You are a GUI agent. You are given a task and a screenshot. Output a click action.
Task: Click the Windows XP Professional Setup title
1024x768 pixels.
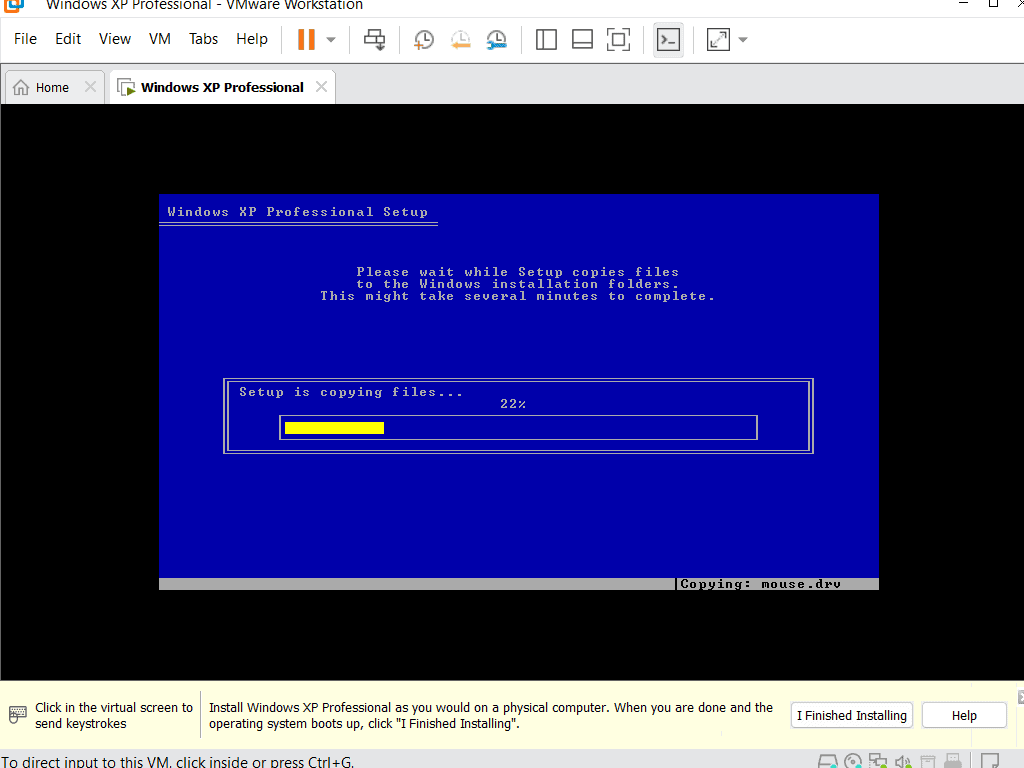point(298,212)
